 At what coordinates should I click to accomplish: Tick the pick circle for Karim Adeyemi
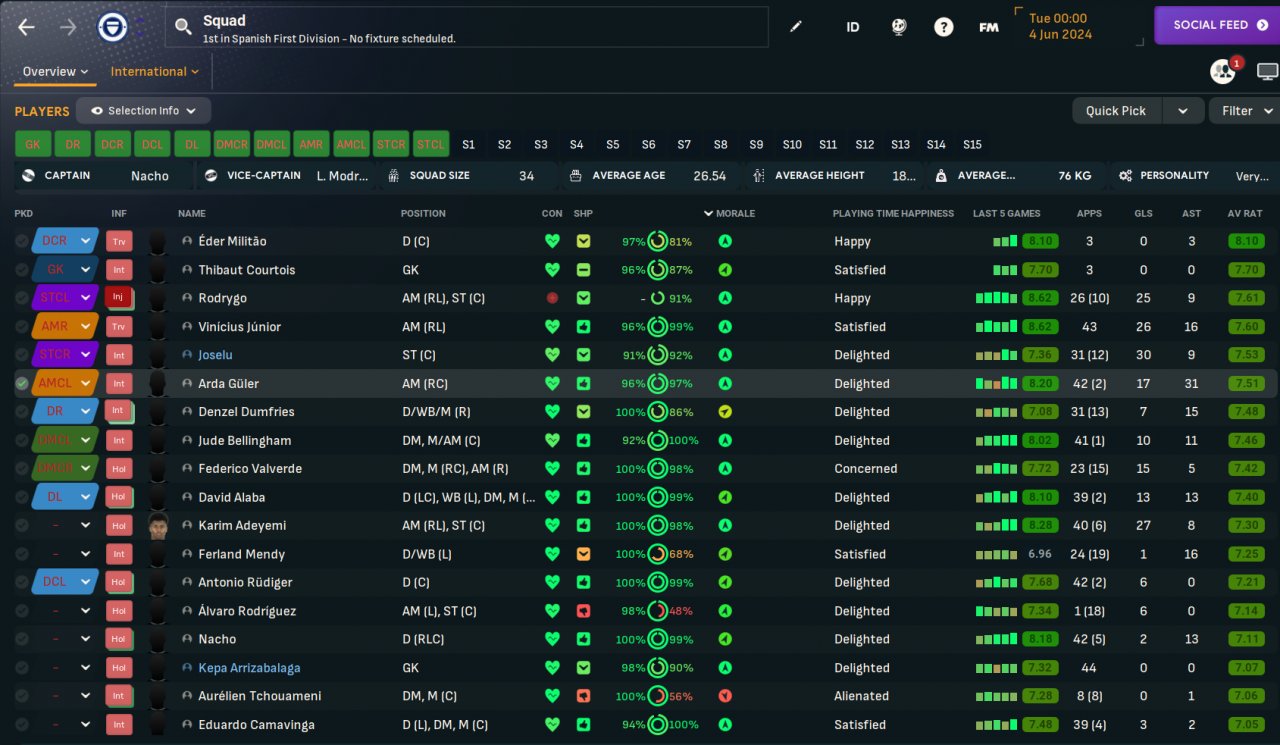(22, 525)
